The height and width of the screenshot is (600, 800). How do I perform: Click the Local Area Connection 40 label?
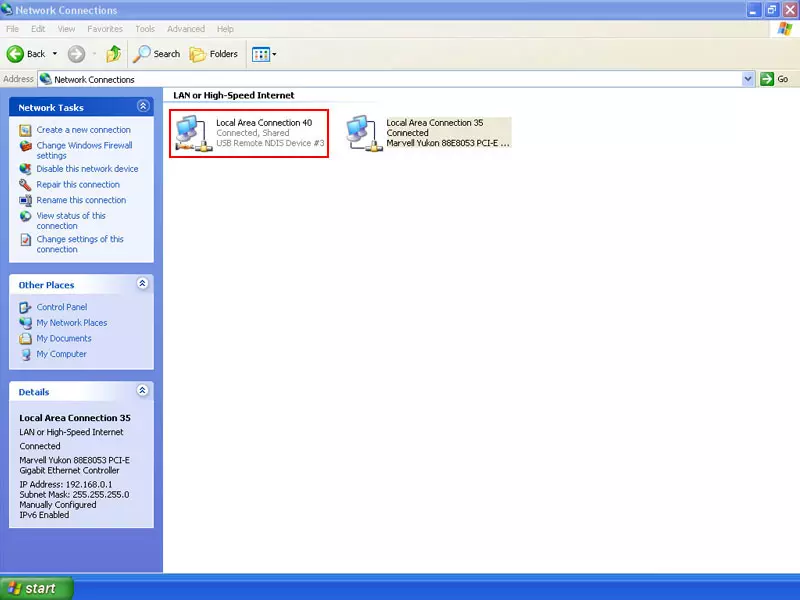click(264, 123)
